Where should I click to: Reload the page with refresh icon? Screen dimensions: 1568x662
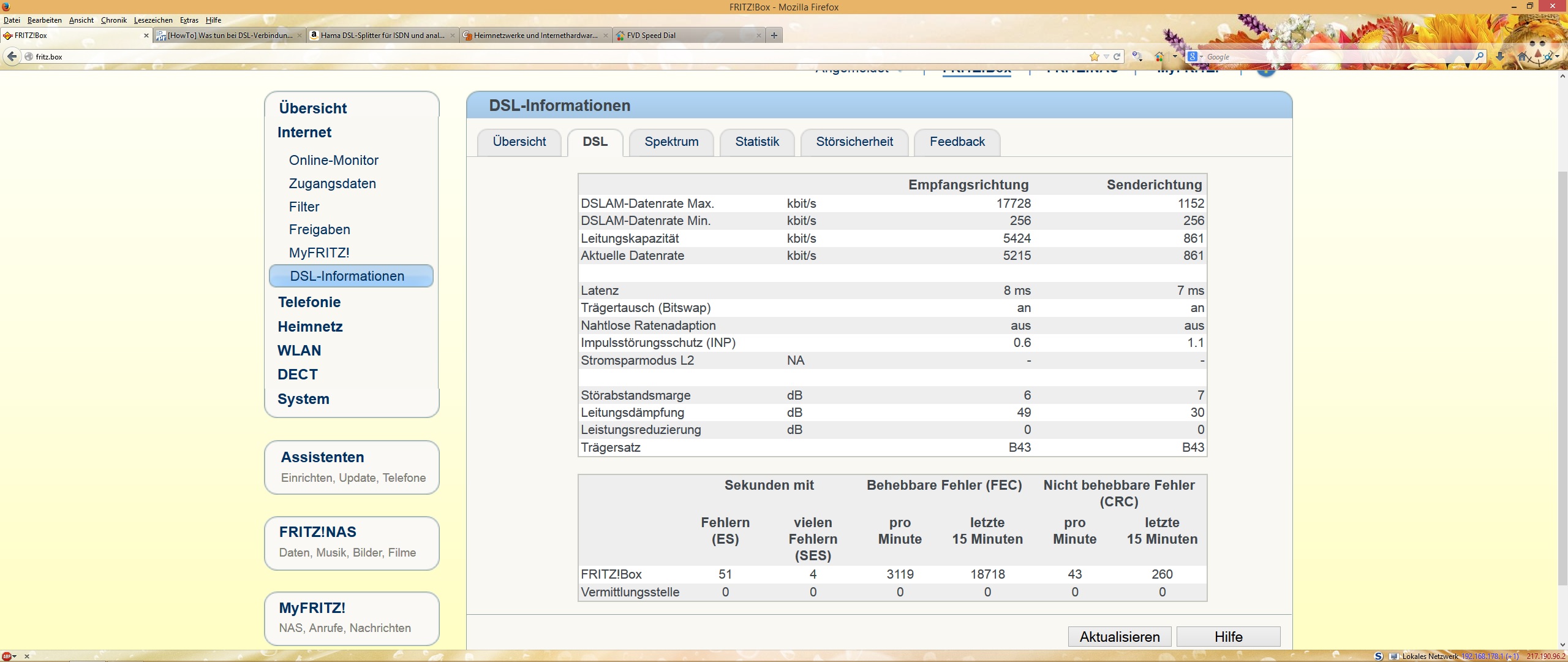[x=1117, y=56]
